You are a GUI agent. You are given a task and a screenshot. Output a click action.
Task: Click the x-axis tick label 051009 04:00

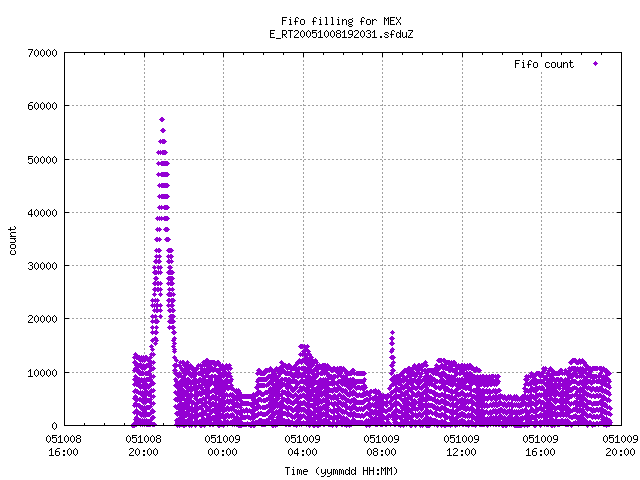302,446
